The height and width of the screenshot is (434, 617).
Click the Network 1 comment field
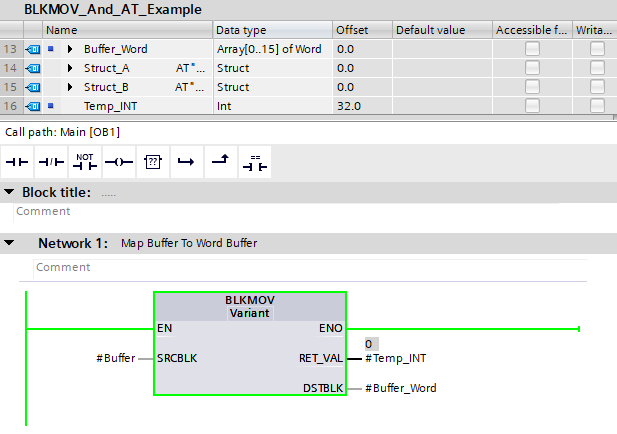(x=300, y=267)
